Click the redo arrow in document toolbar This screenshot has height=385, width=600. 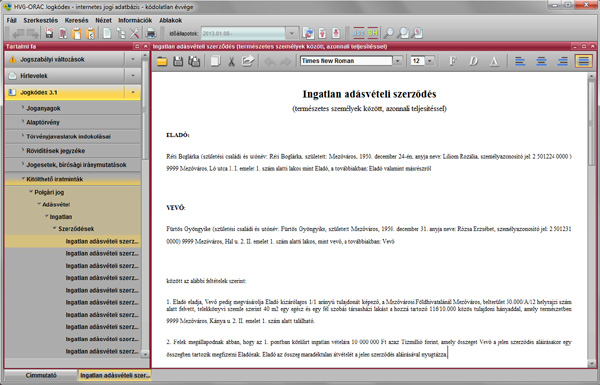285,61
